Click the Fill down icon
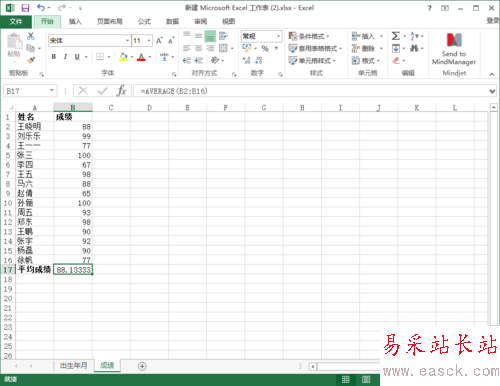This screenshot has height=386, width=500. (x=396, y=49)
